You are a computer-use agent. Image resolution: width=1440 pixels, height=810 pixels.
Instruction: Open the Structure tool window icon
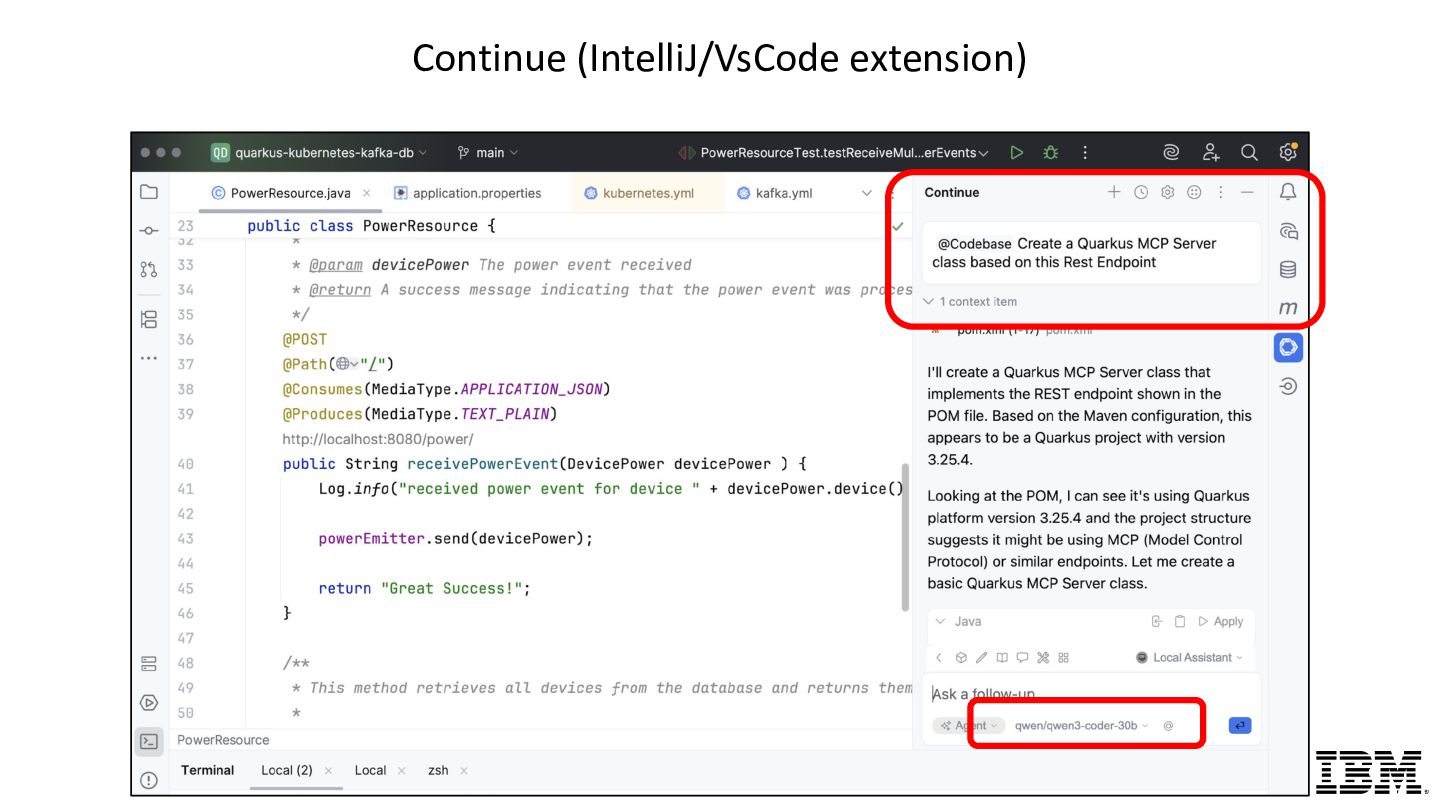click(149, 319)
